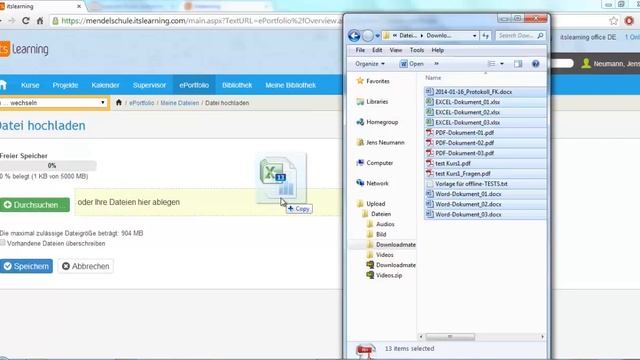Click the Durchsuchen button
The width and height of the screenshot is (640, 360).
pos(35,205)
